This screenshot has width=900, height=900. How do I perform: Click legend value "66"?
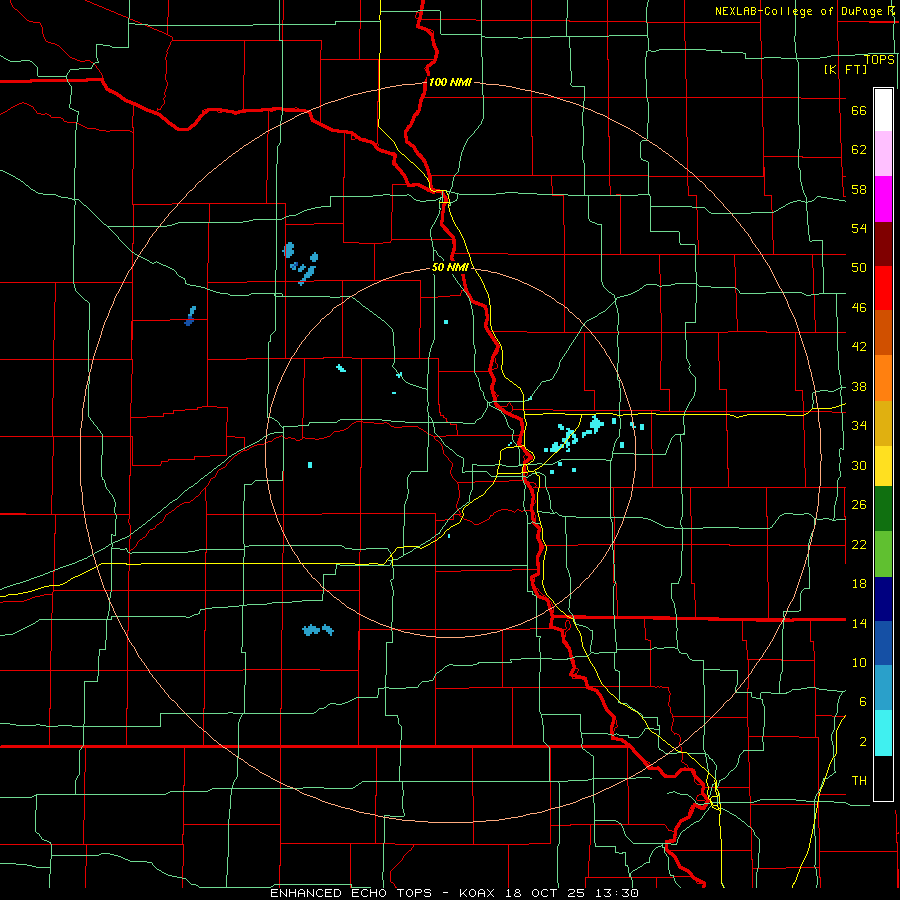859,111
